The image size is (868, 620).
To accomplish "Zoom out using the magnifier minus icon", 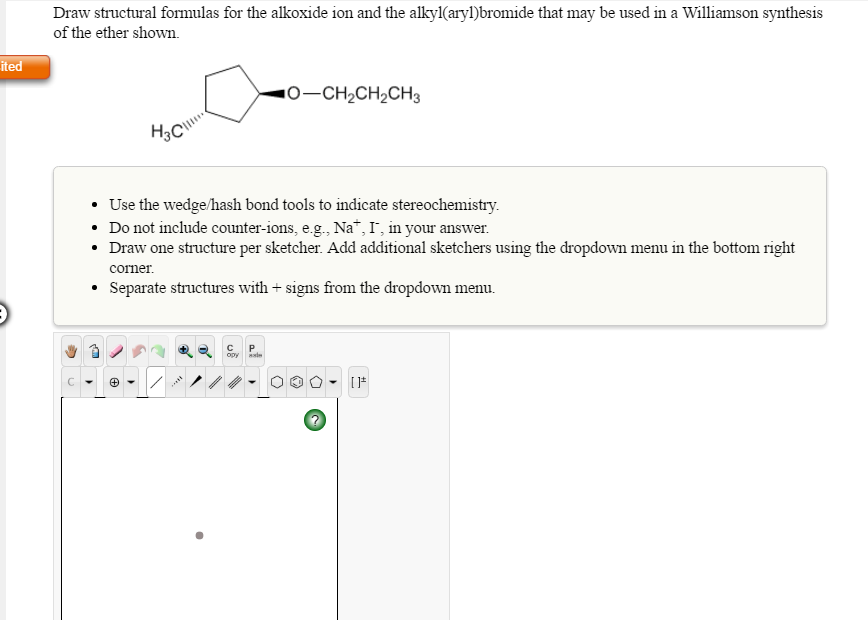I will coord(203,351).
